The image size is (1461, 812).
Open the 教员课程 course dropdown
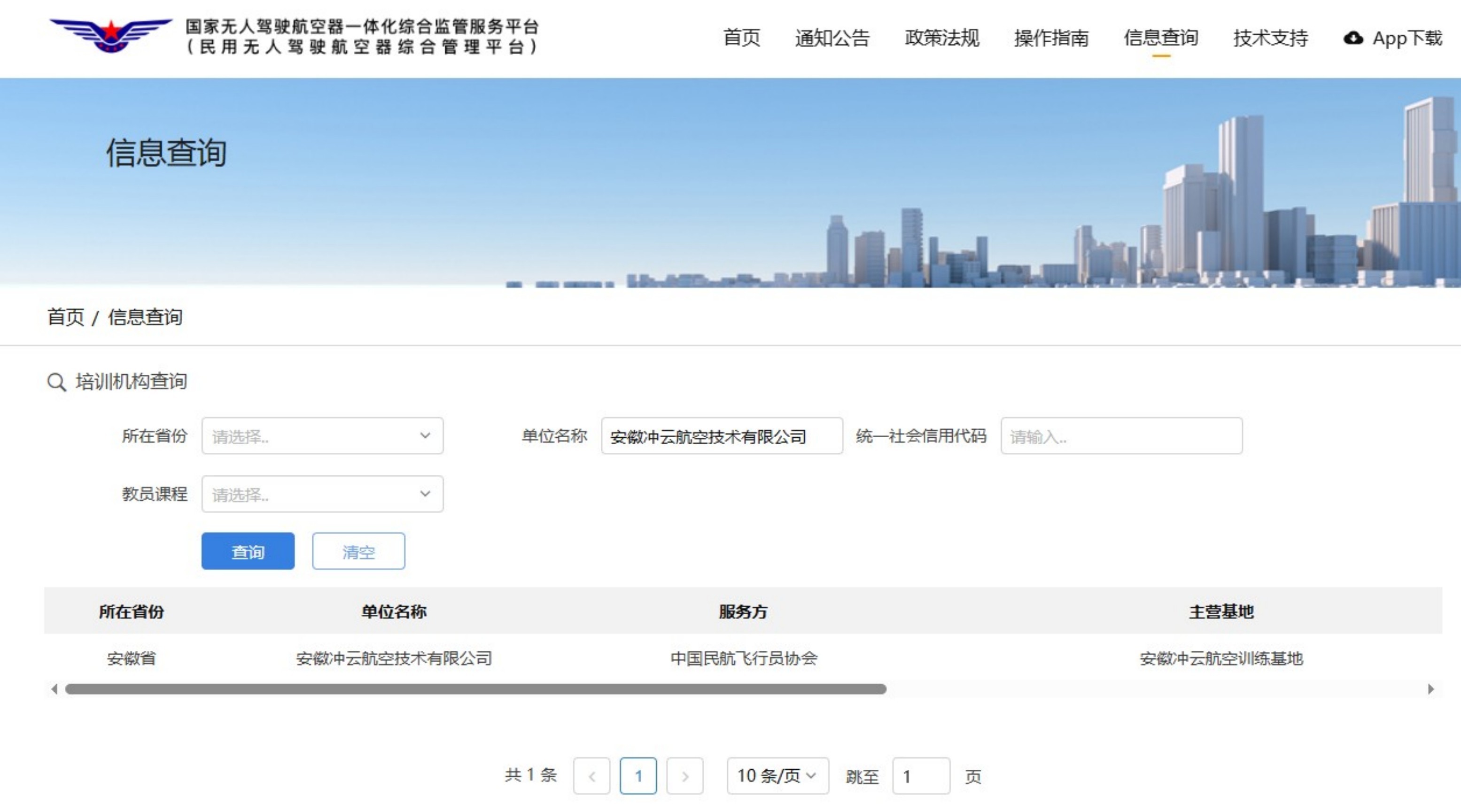(x=322, y=494)
